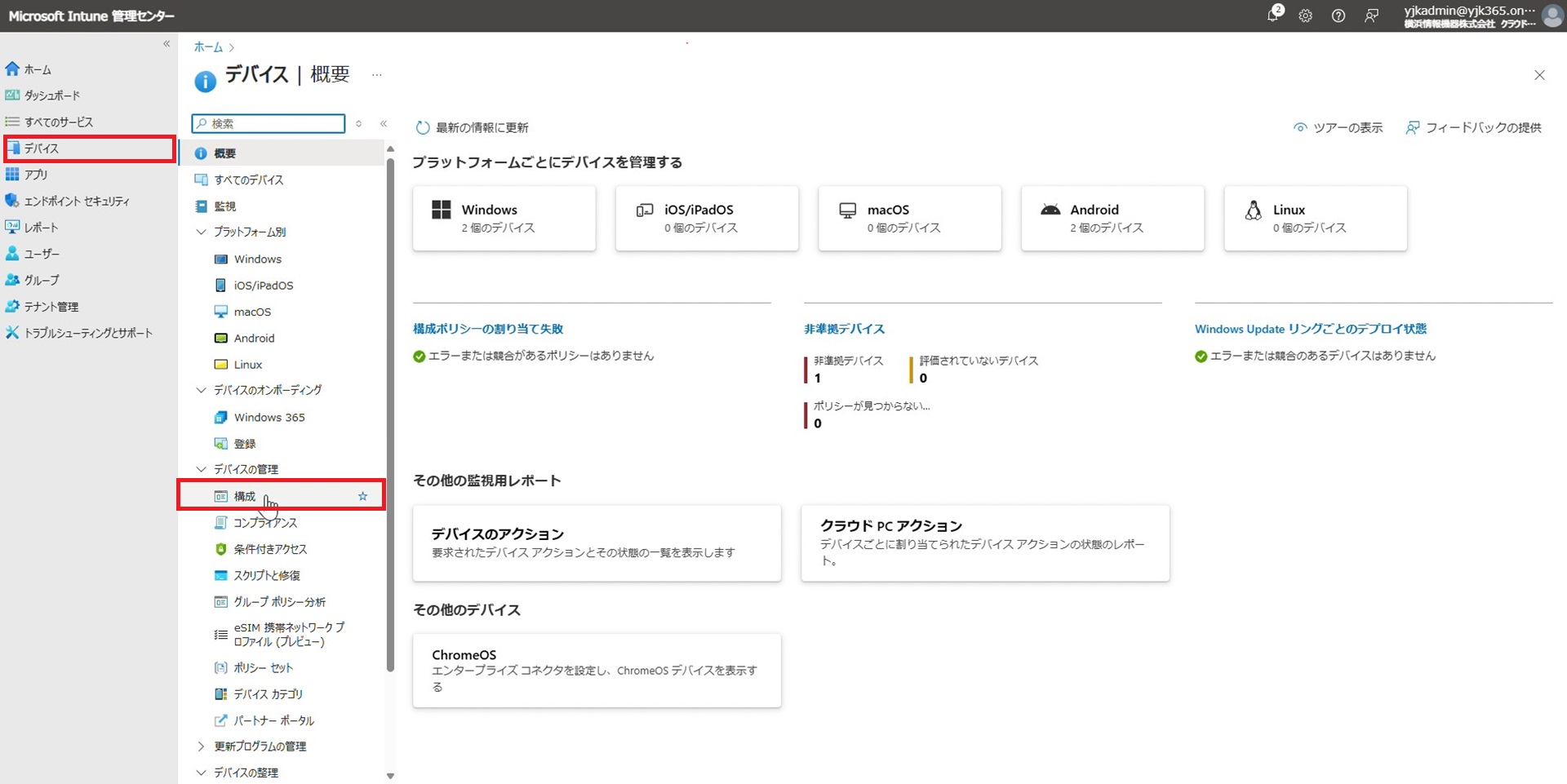Go to ホーム in left navigation

pos(38,69)
